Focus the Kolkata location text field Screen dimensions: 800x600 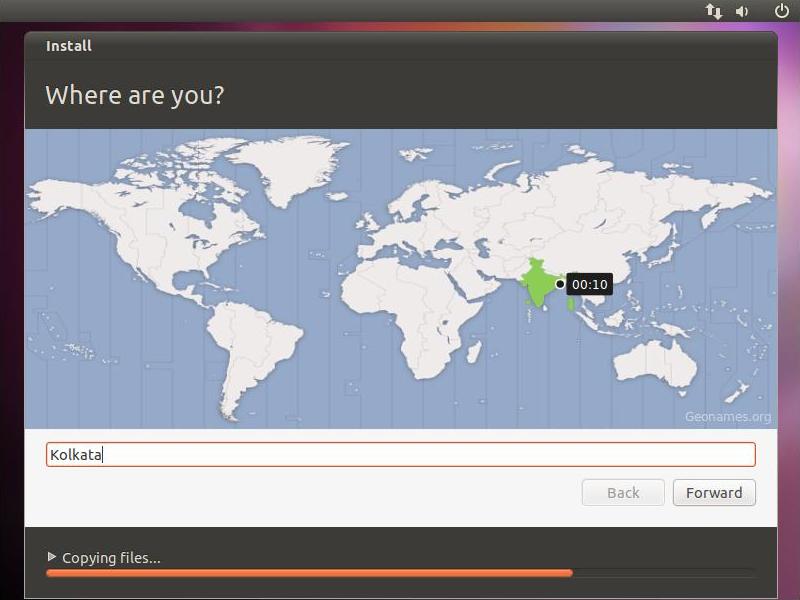(x=401, y=454)
